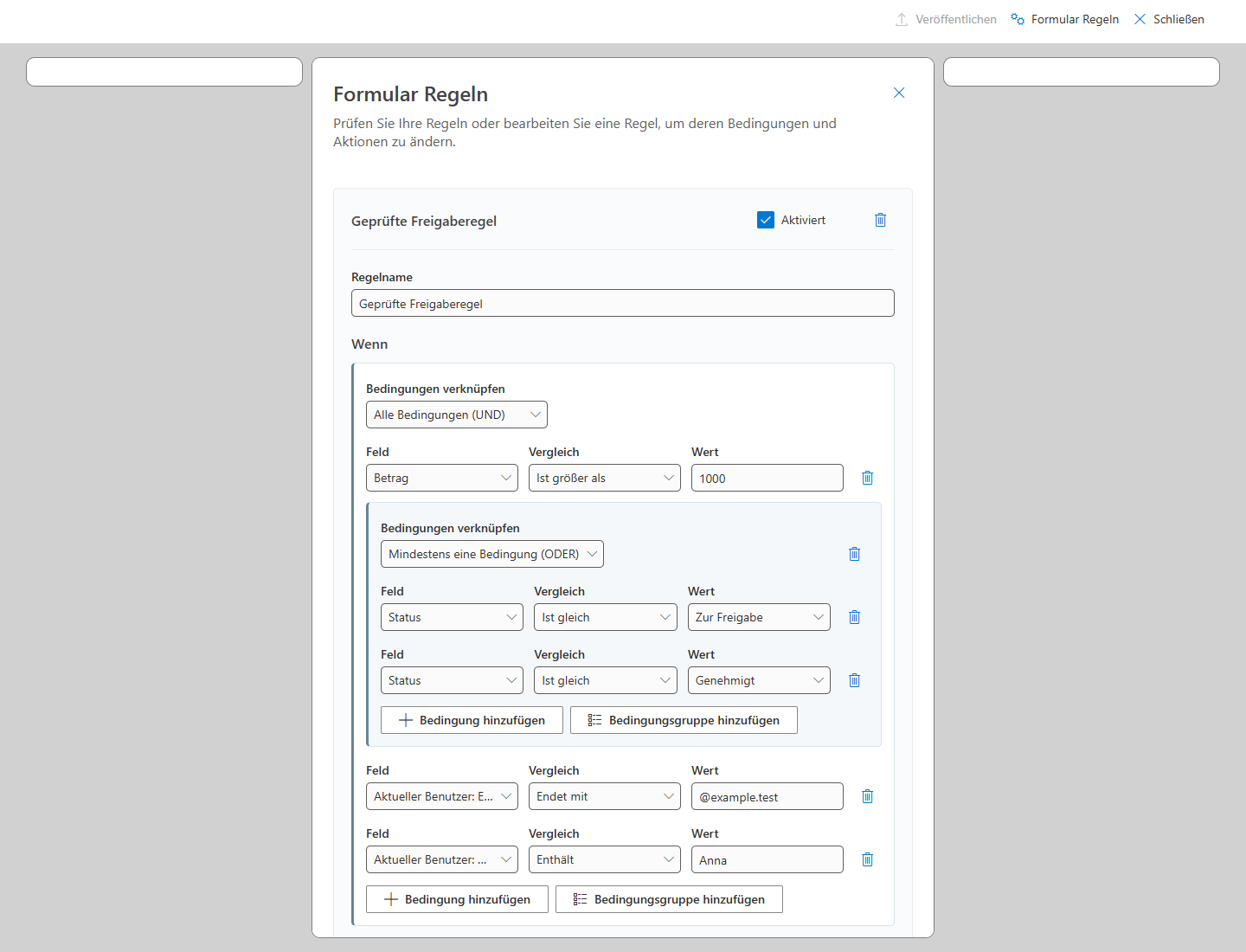Image resolution: width=1246 pixels, height=952 pixels.
Task: Open the Enthält comparison dropdown
Action: [605, 859]
